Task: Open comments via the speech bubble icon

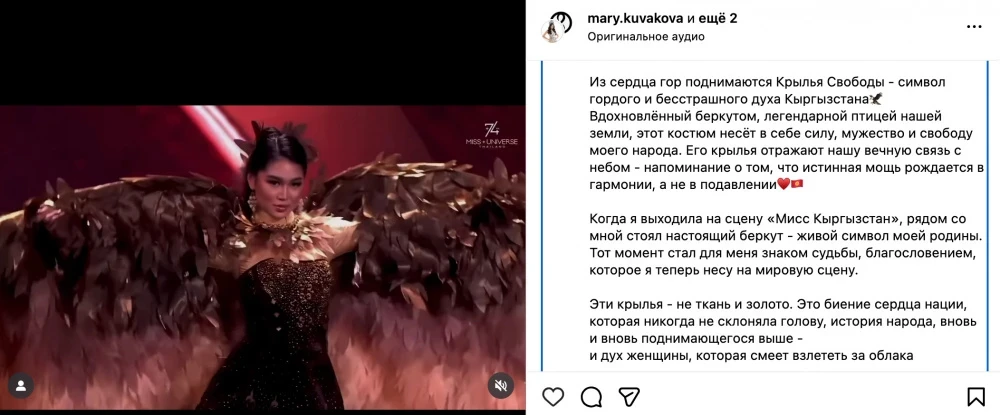Action: coord(591,397)
